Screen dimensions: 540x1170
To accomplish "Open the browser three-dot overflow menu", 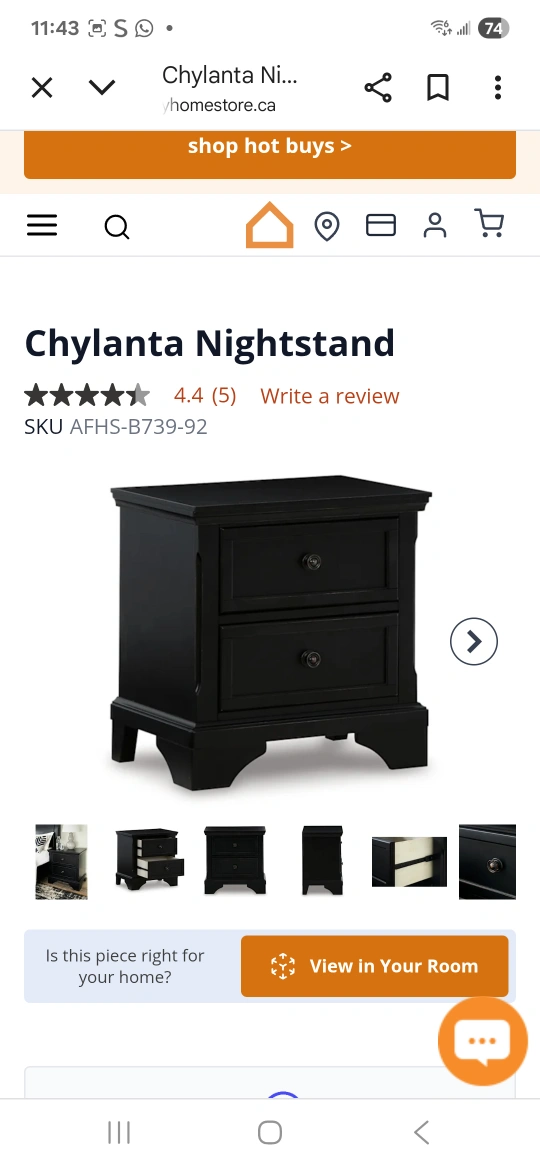I will point(497,88).
